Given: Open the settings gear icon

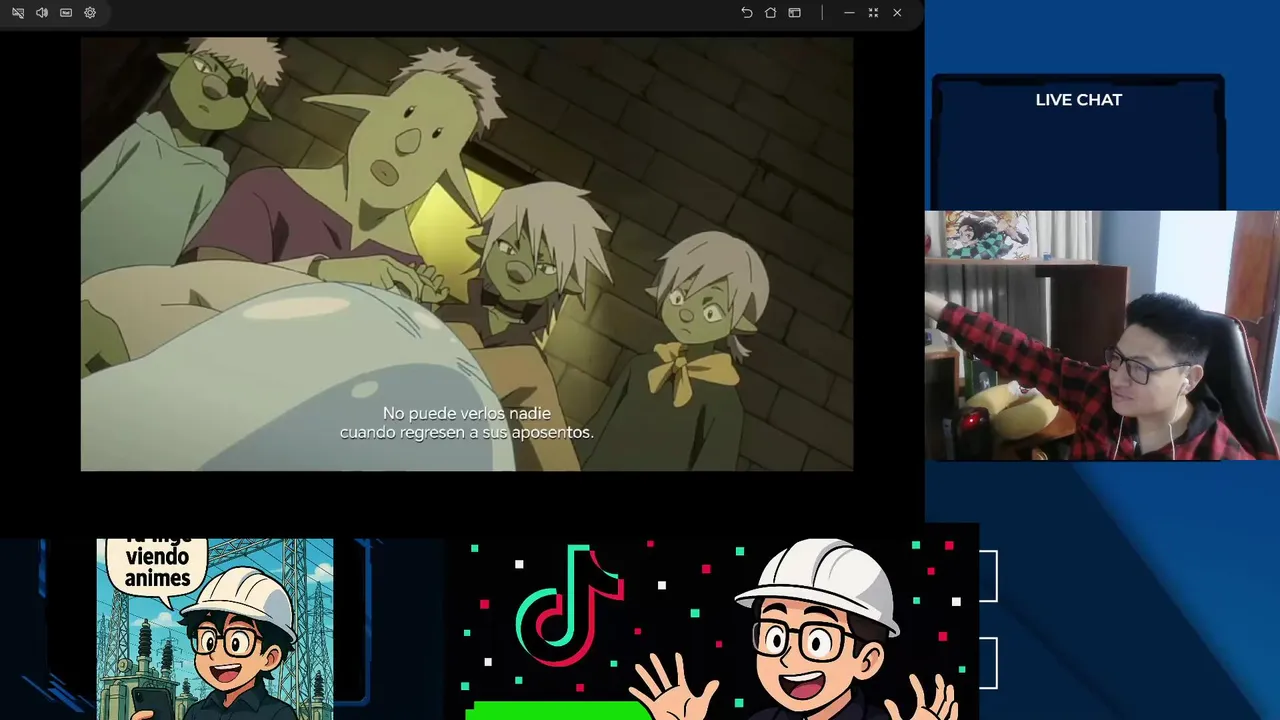Looking at the screenshot, I should 90,13.
